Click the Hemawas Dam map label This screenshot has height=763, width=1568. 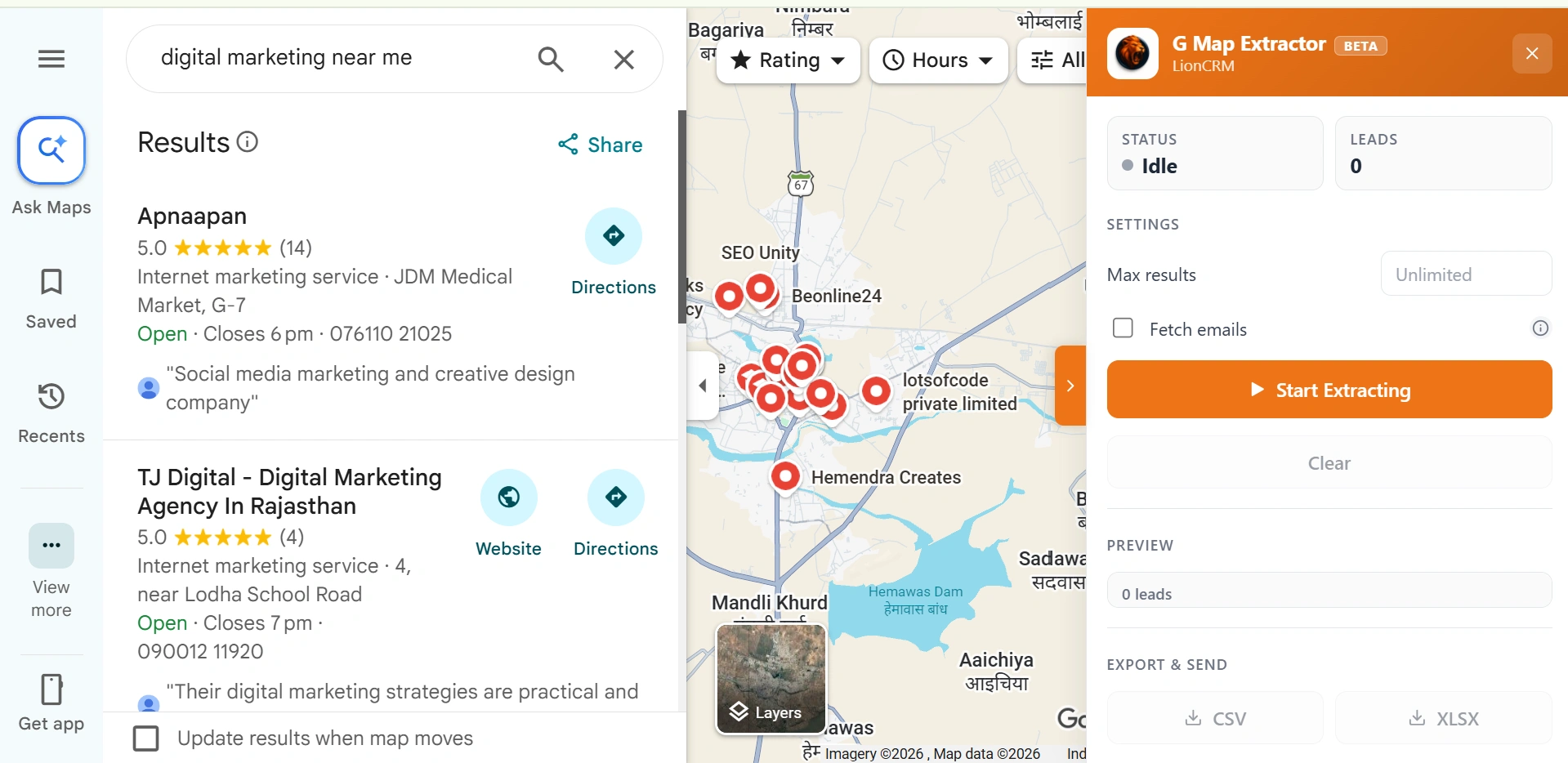(x=915, y=600)
